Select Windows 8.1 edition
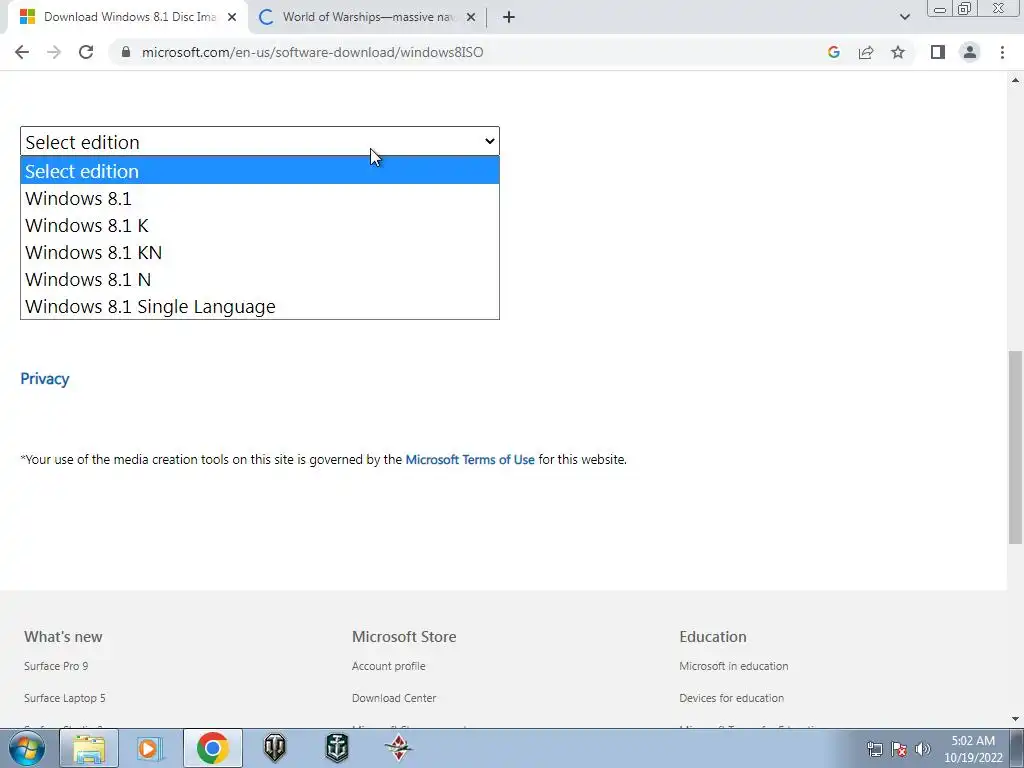1024x768 pixels. pyautogui.click(x=260, y=198)
